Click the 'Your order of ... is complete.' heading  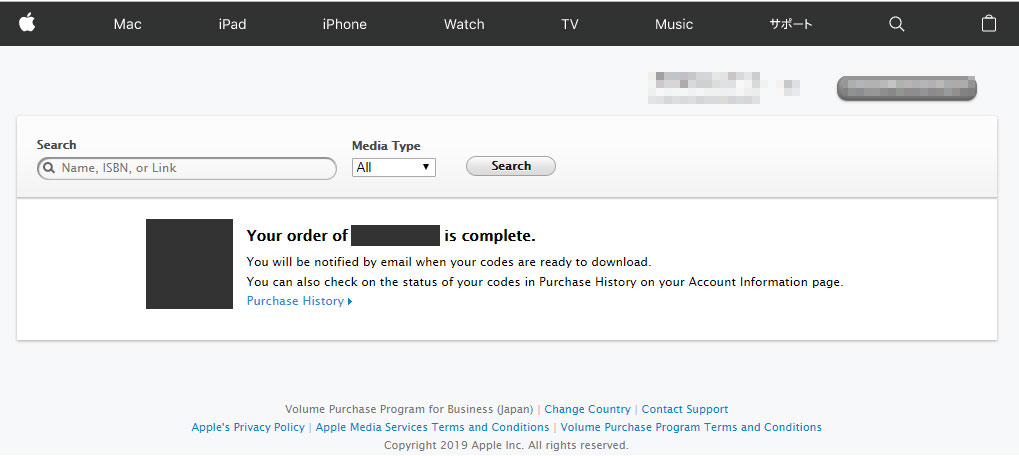(391, 236)
